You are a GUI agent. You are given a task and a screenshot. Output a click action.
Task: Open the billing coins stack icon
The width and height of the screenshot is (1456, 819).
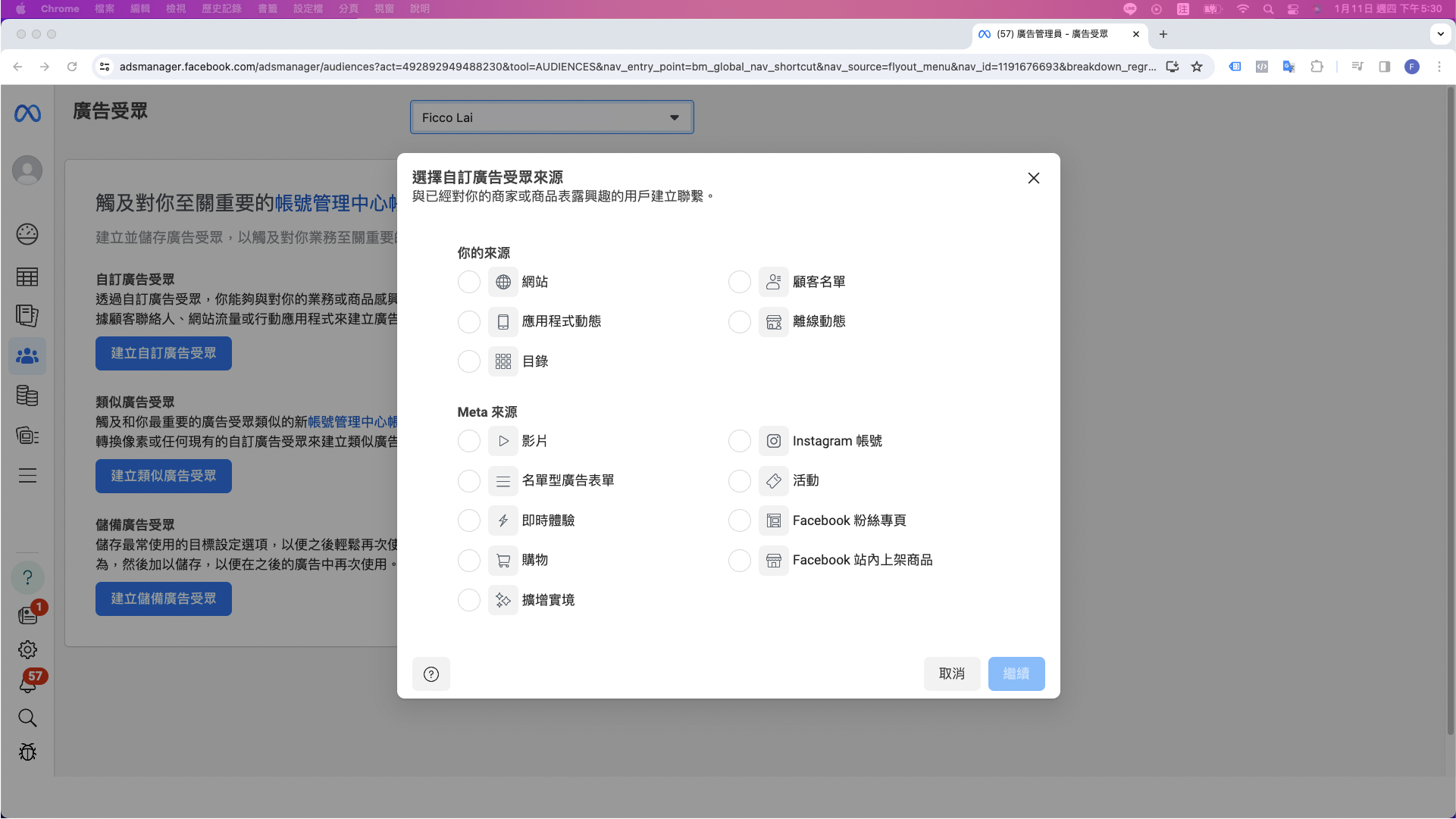27,395
